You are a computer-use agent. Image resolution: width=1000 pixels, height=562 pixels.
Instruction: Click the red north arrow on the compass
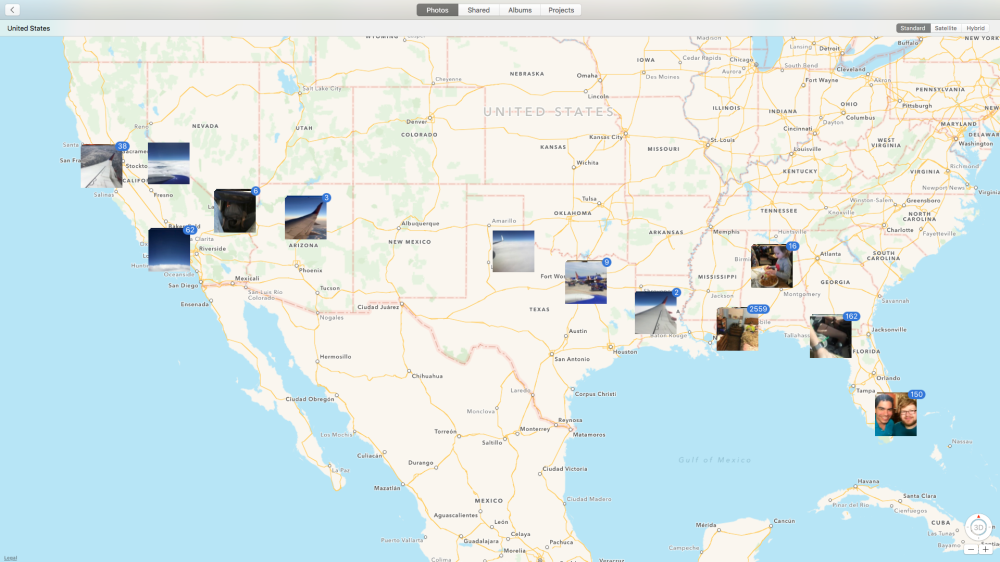978,516
